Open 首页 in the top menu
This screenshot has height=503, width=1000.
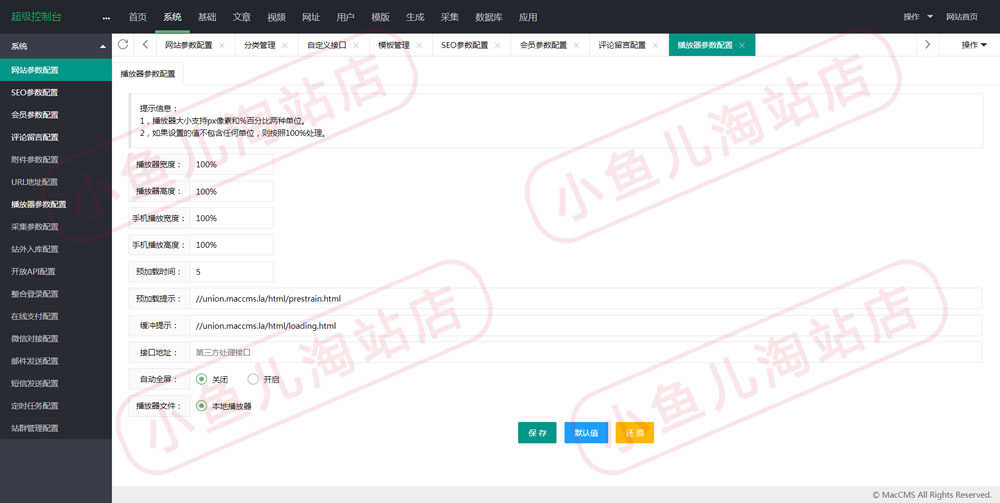137,17
